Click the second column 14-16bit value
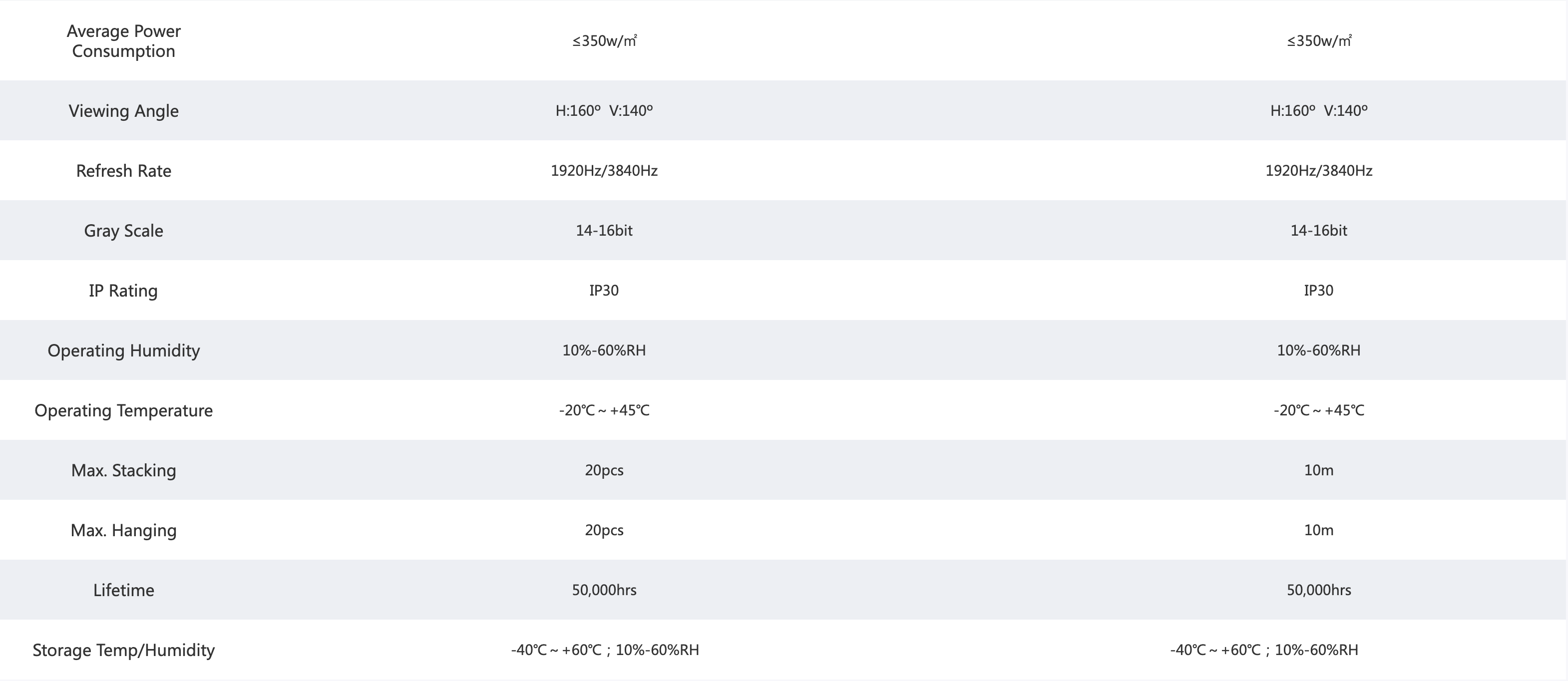This screenshot has height=681, width=1568. tap(1319, 231)
